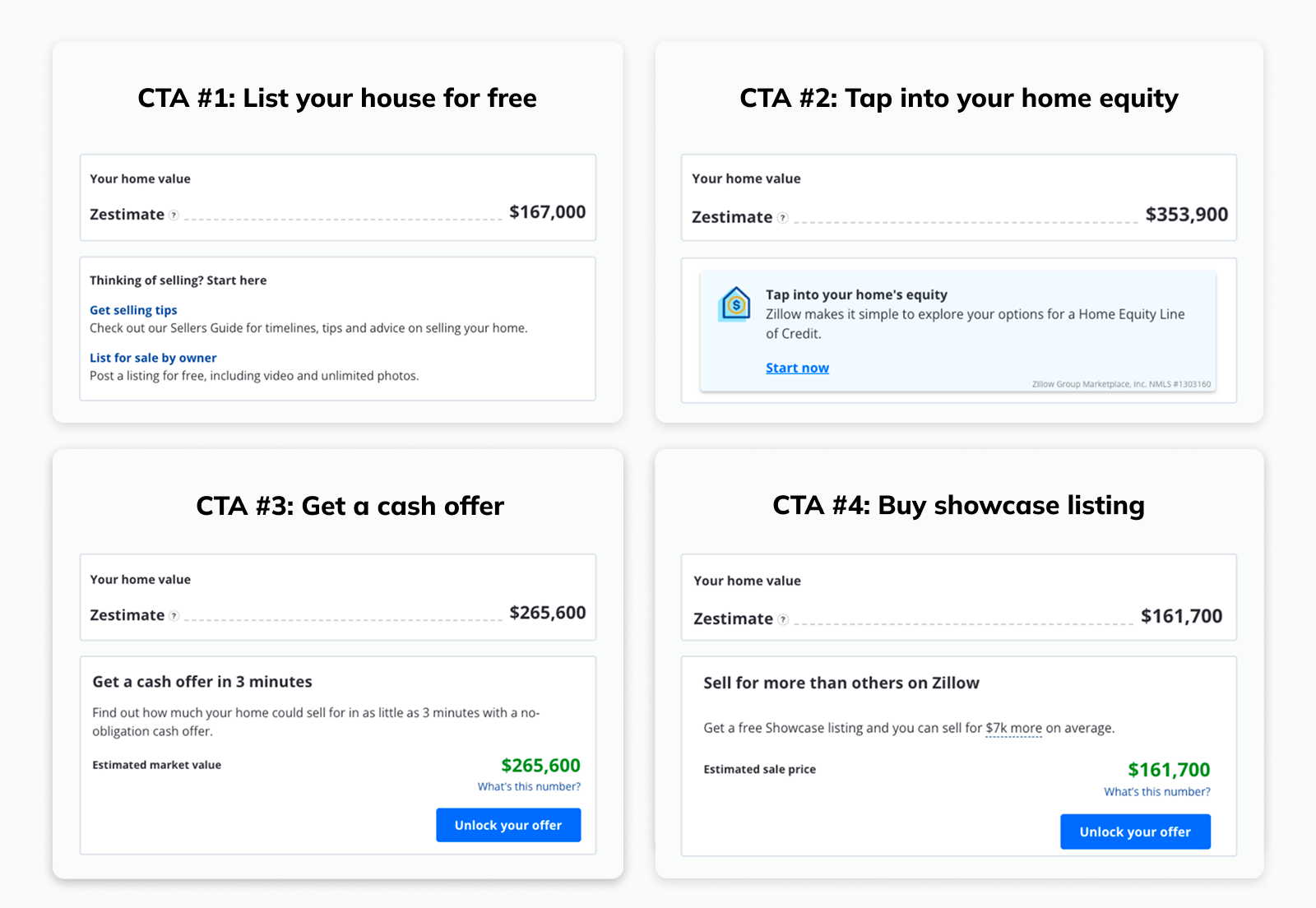The width and height of the screenshot is (1316, 908).
Task: Click the Start now equity link
Action: (x=797, y=368)
